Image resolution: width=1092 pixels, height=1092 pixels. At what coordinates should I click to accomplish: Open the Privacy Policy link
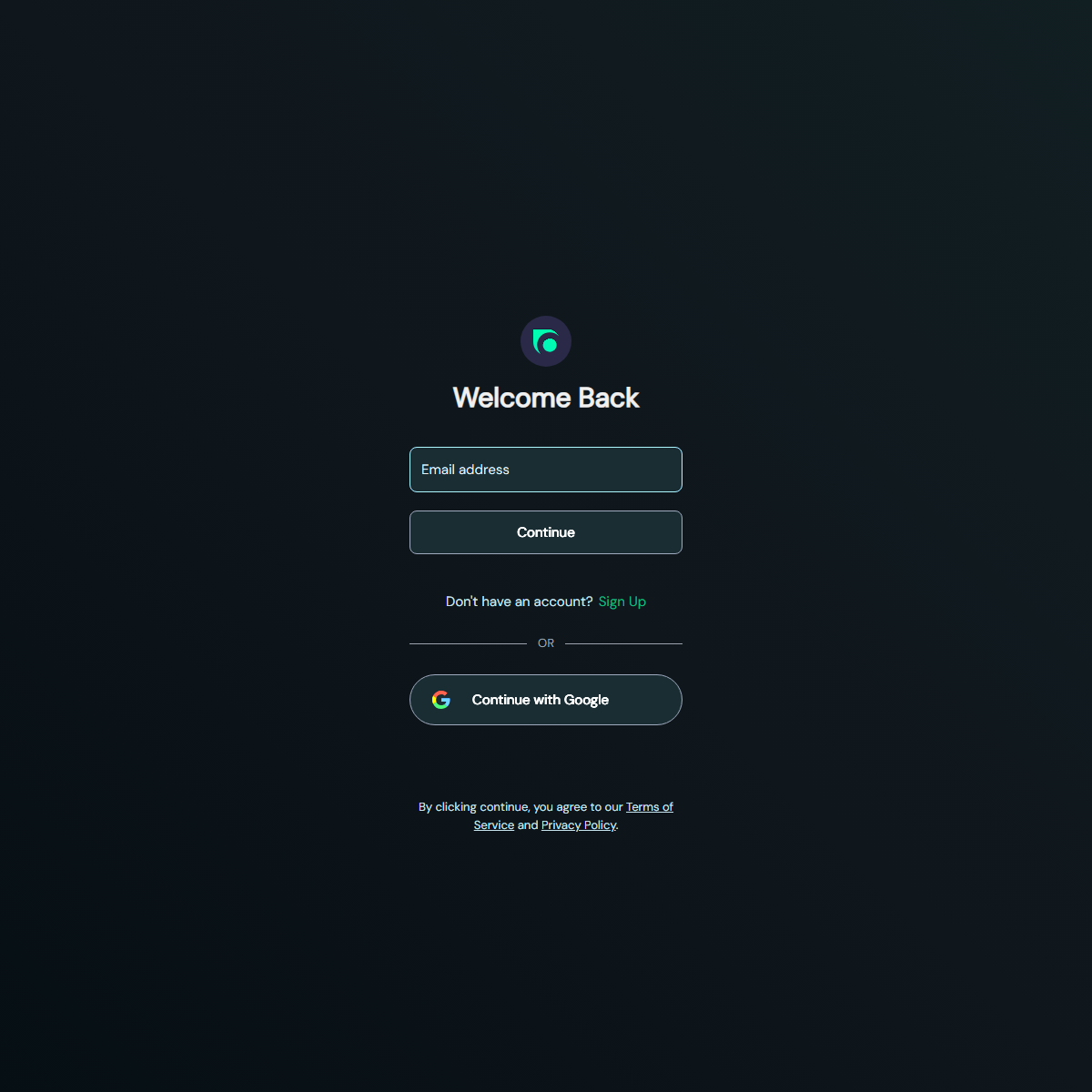(579, 825)
